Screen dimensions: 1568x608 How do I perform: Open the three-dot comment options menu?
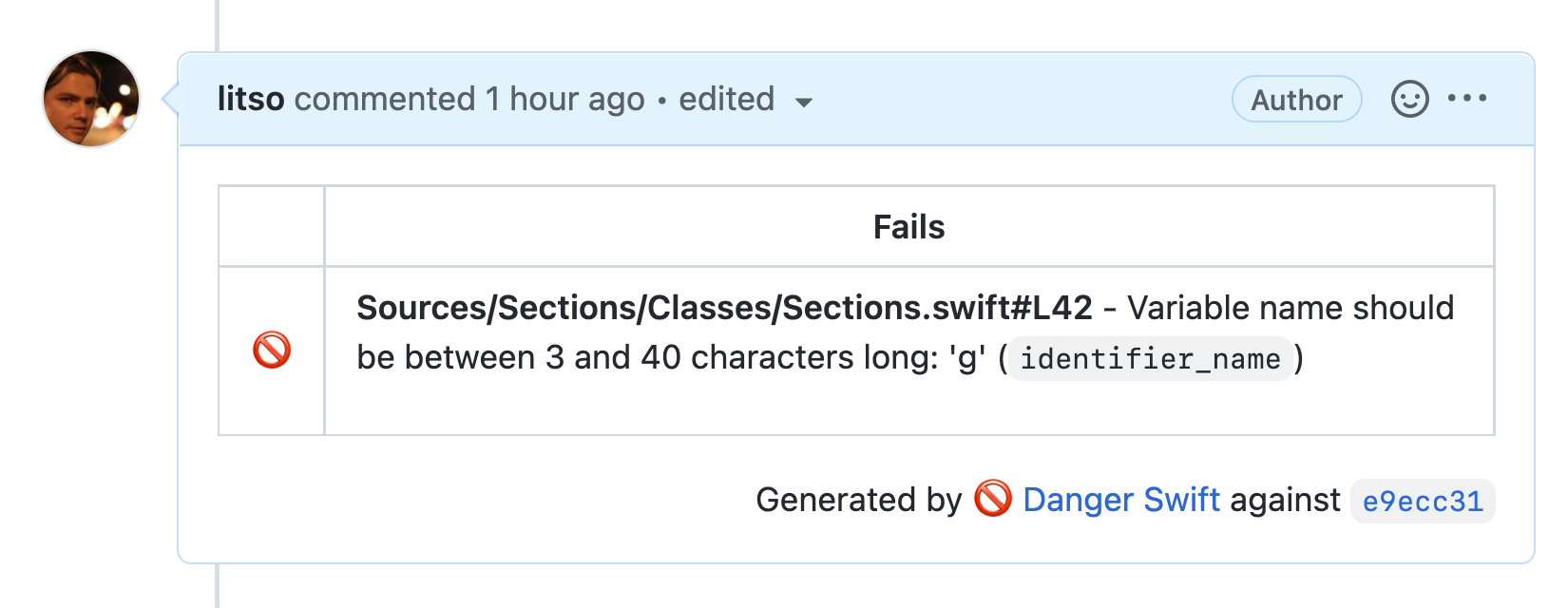coord(1467,98)
